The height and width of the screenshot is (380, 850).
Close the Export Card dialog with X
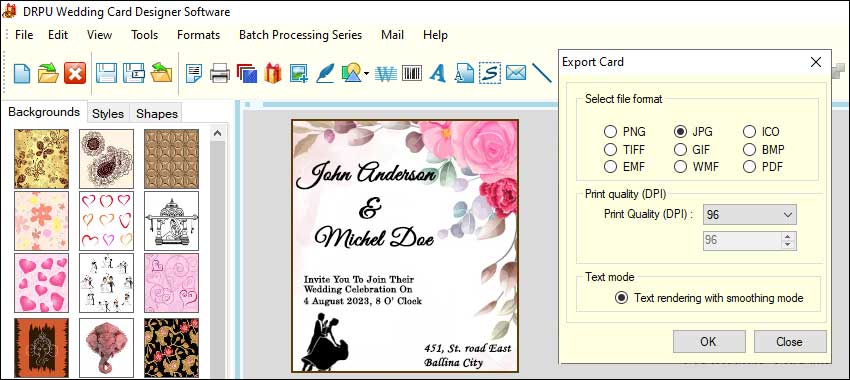[816, 62]
